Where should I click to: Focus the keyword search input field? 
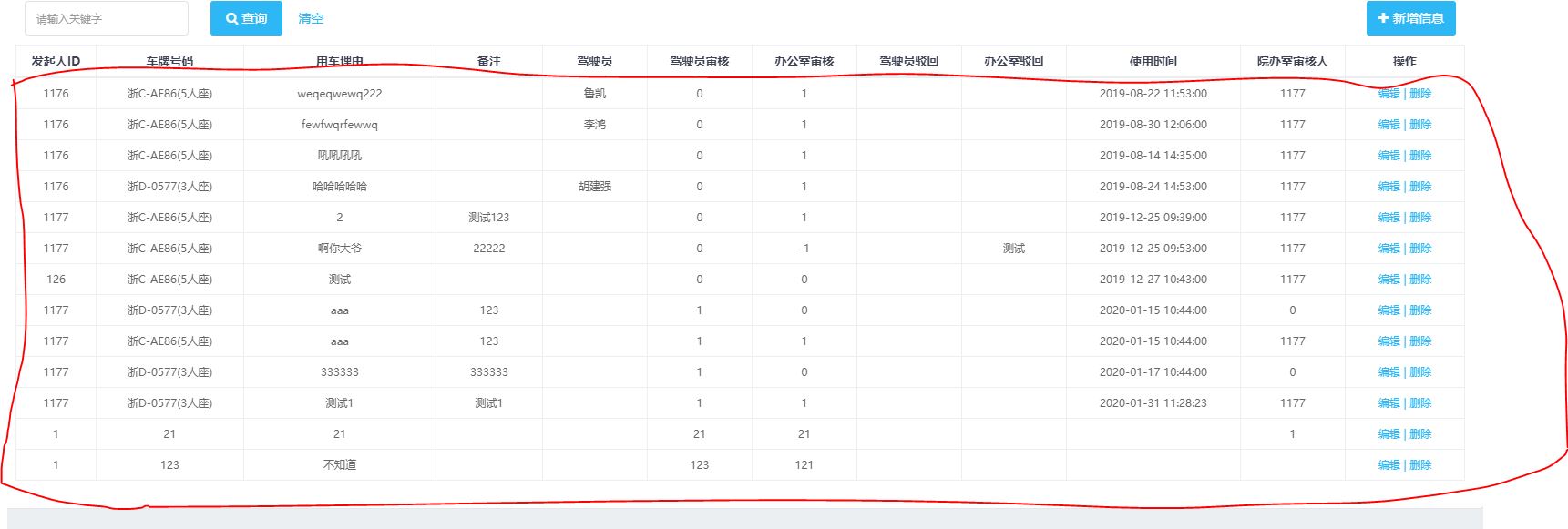click(107, 18)
